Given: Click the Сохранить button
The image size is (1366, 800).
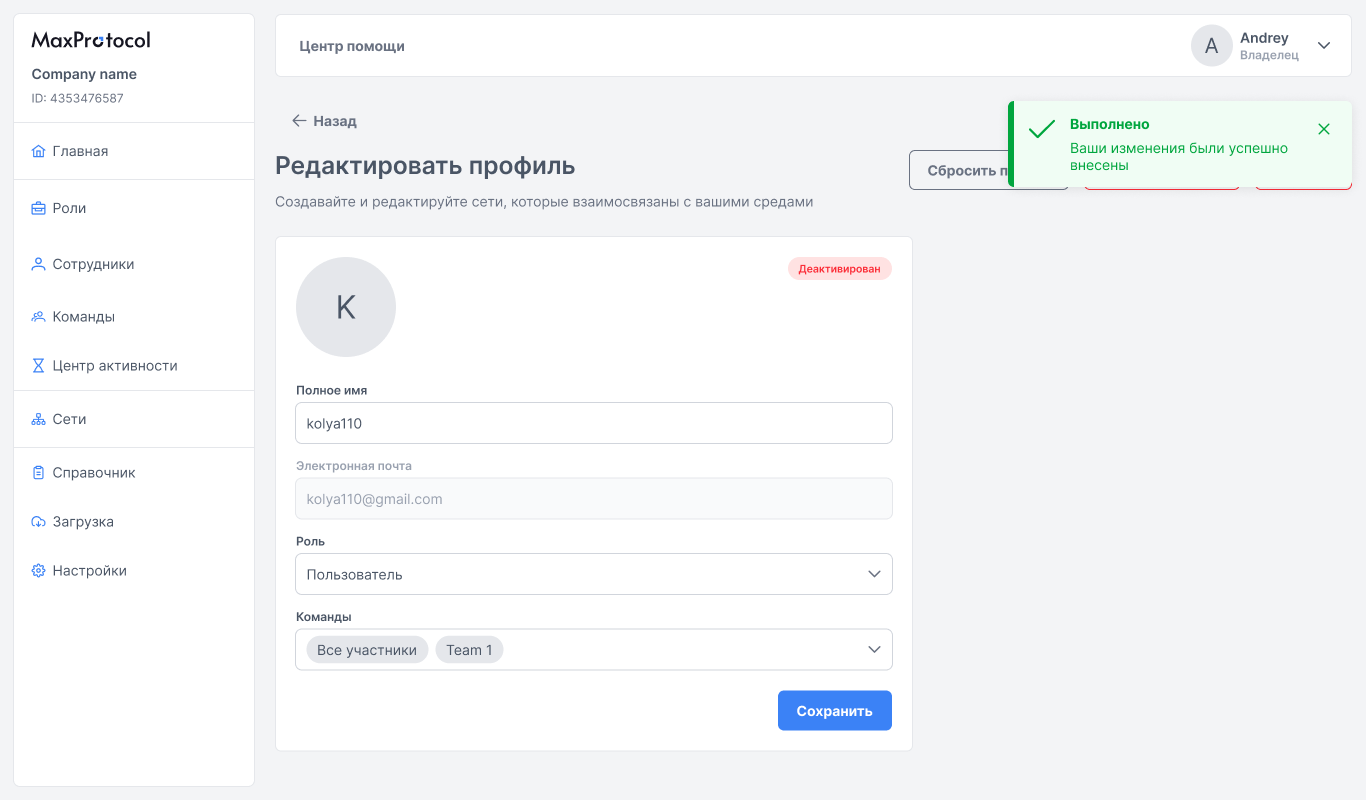Looking at the screenshot, I should 835,711.
